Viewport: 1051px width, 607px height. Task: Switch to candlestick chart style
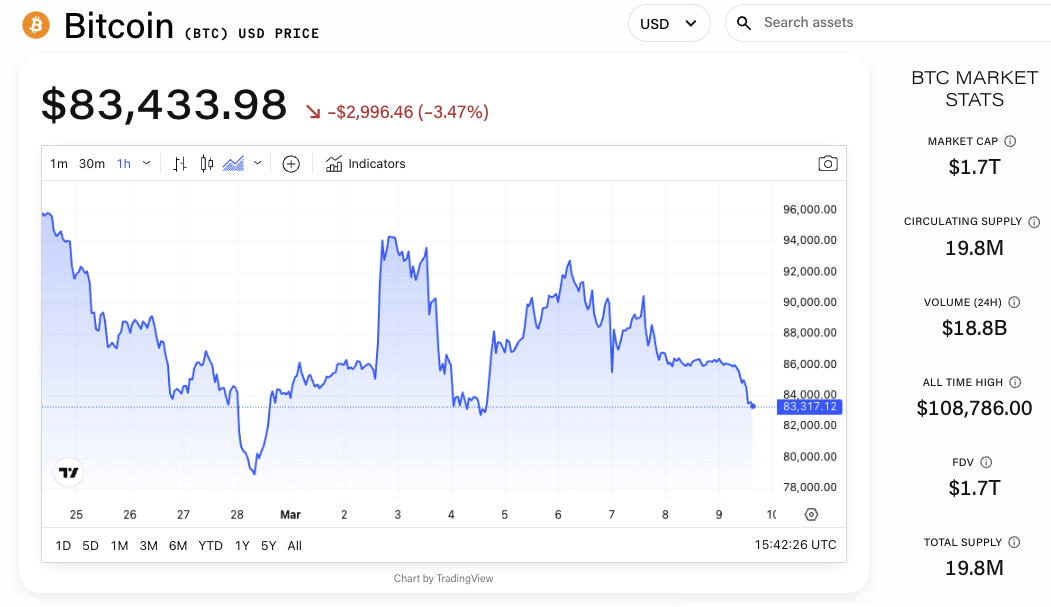pos(207,164)
